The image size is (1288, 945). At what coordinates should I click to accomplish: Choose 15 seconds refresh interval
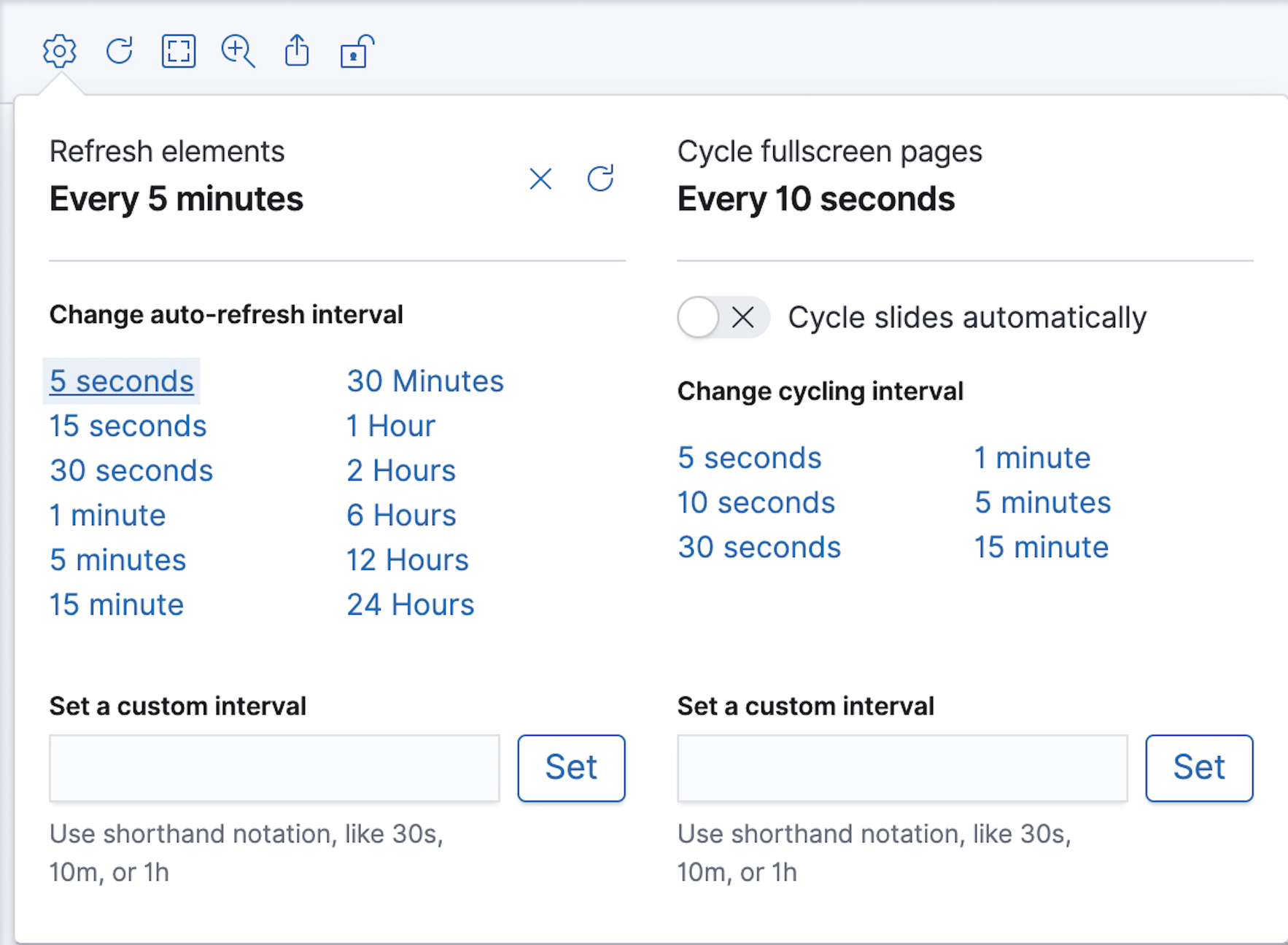(x=128, y=426)
